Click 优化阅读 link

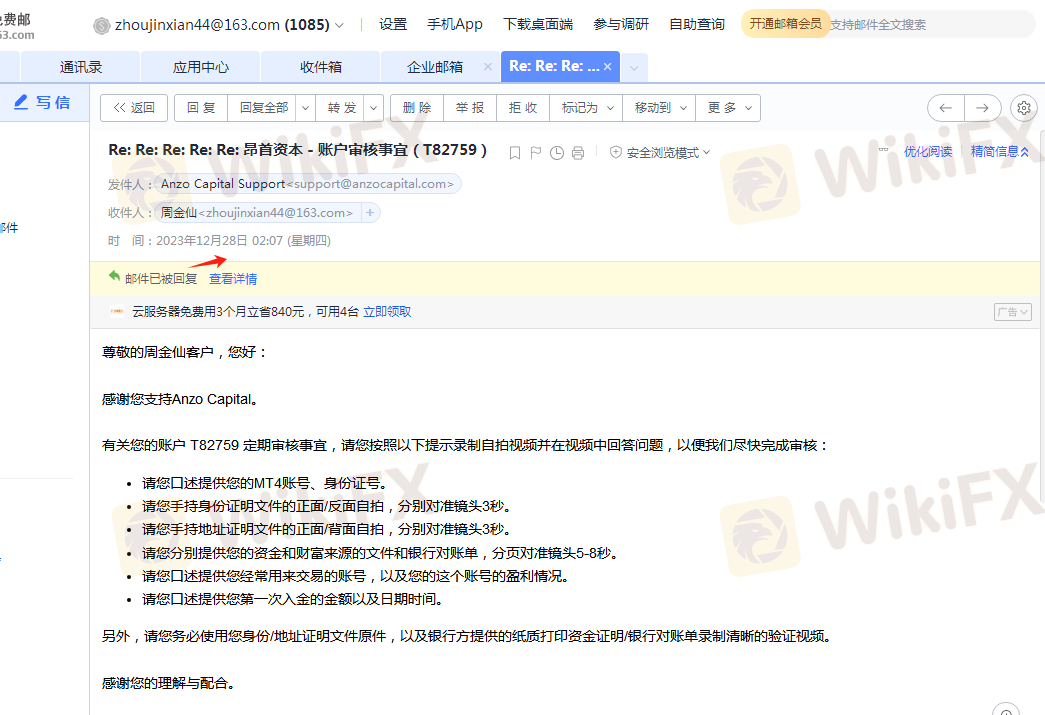tap(928, 151)
